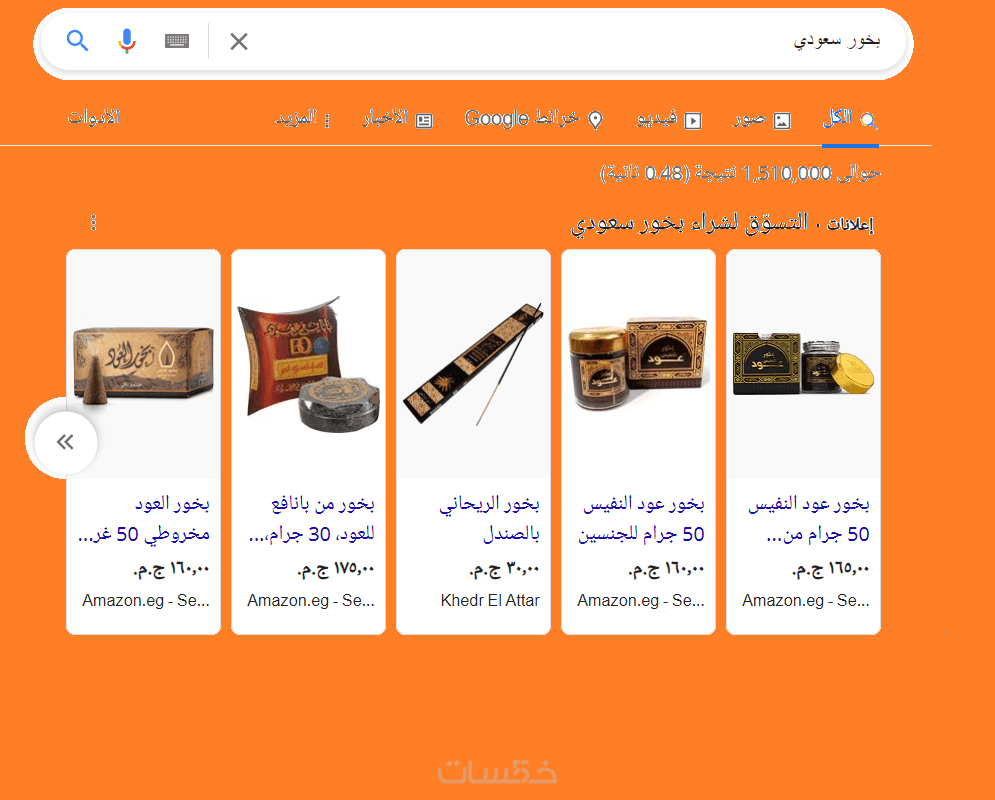Viewport: 995px width, 800px height.
Task: Open the on-screen keyboard icon
Action: pos(176,41)
